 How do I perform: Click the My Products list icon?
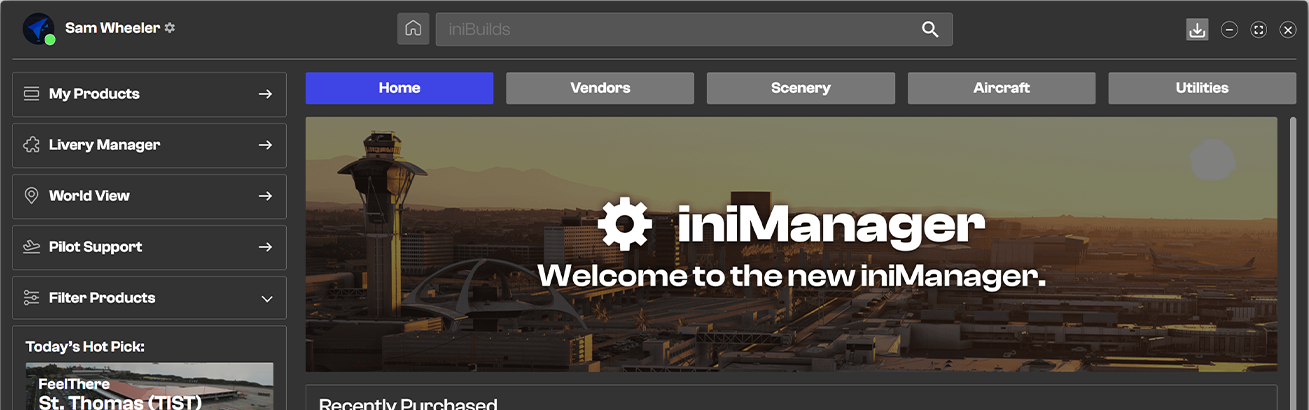(x=31, y=94)
